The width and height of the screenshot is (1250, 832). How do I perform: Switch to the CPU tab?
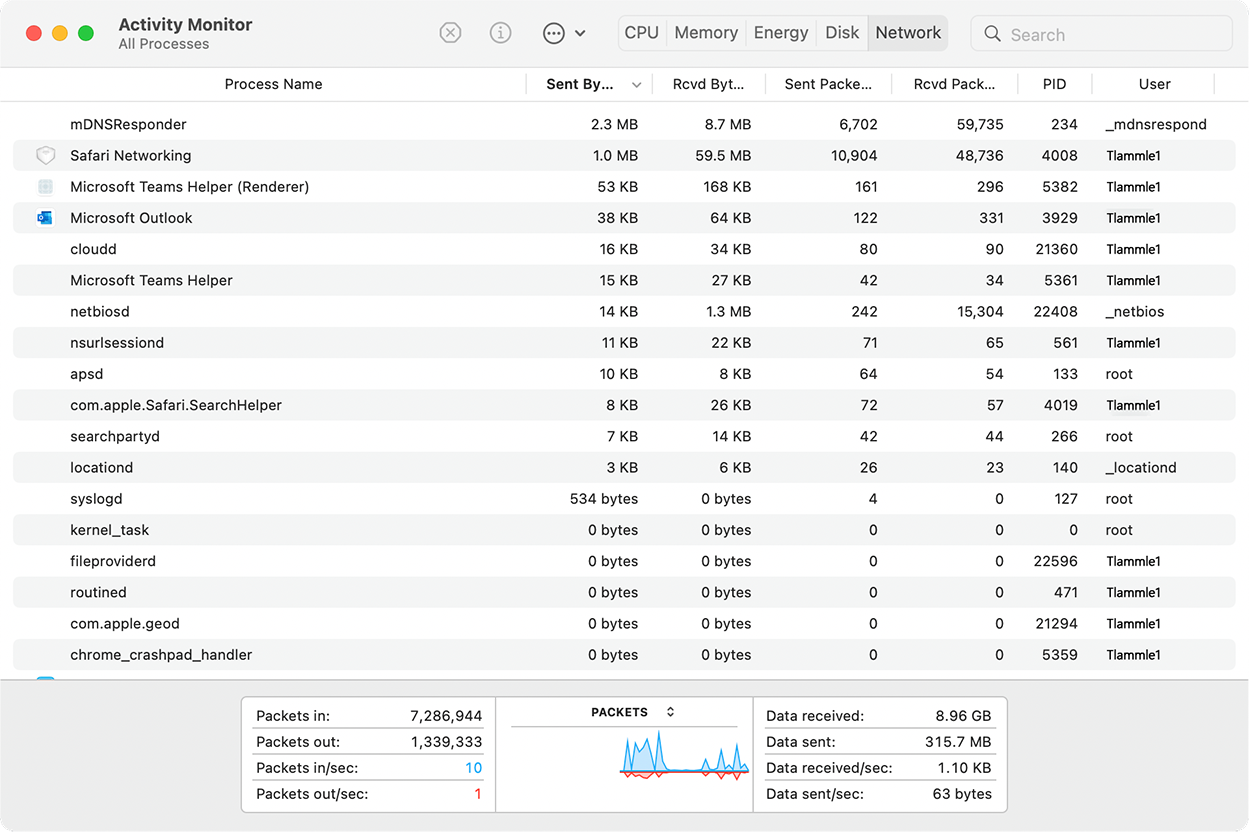641,32
